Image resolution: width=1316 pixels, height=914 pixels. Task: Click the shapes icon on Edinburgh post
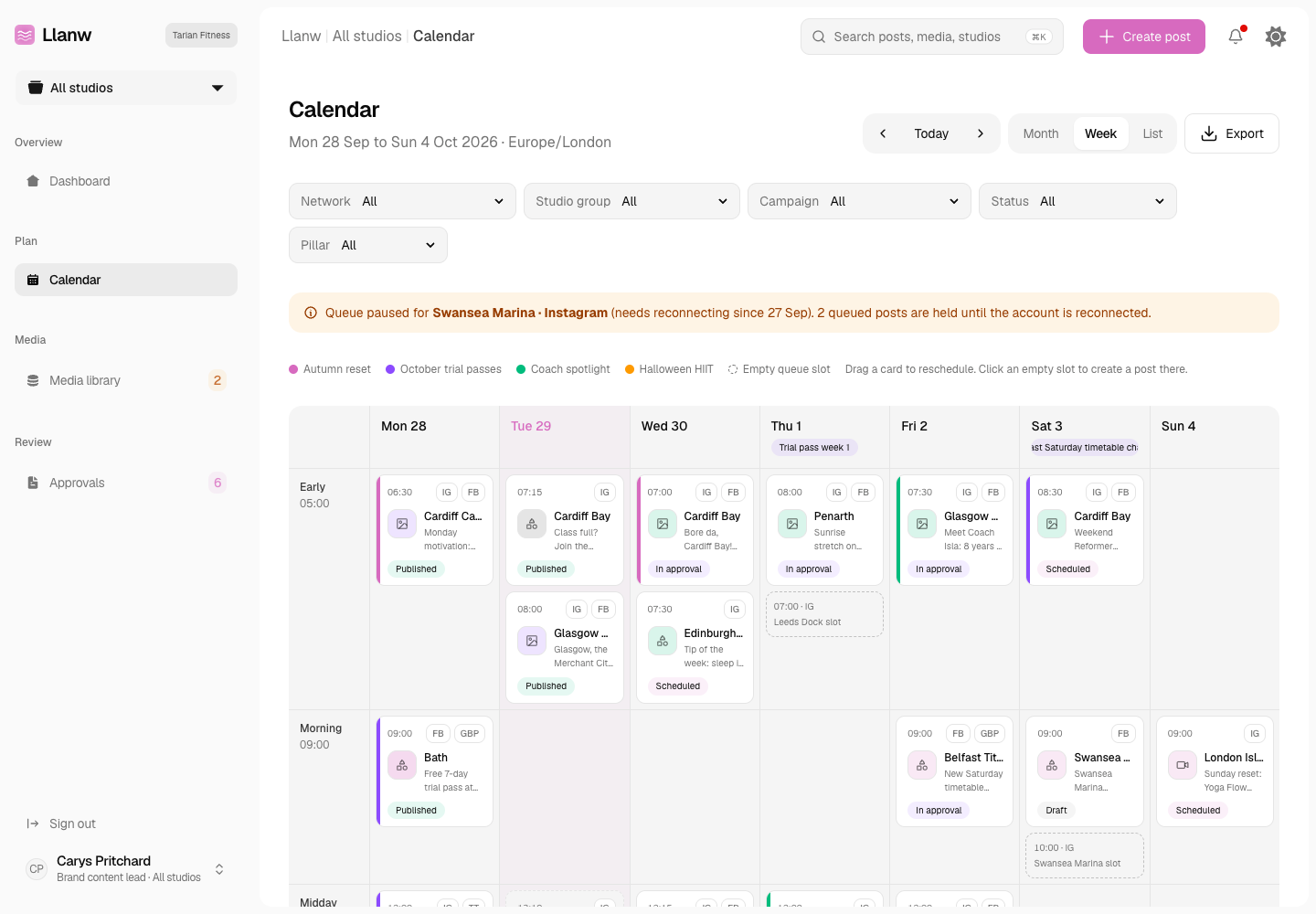(663, 641)
